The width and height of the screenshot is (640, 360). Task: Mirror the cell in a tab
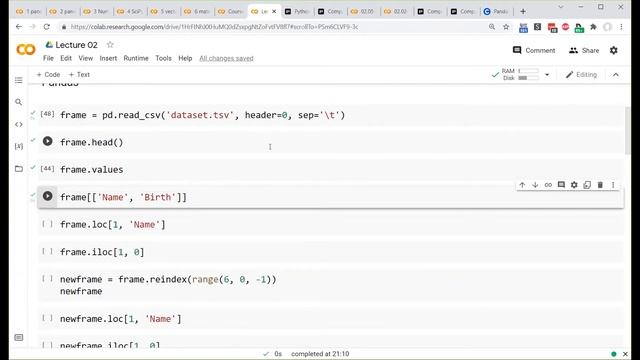[587, 185]
